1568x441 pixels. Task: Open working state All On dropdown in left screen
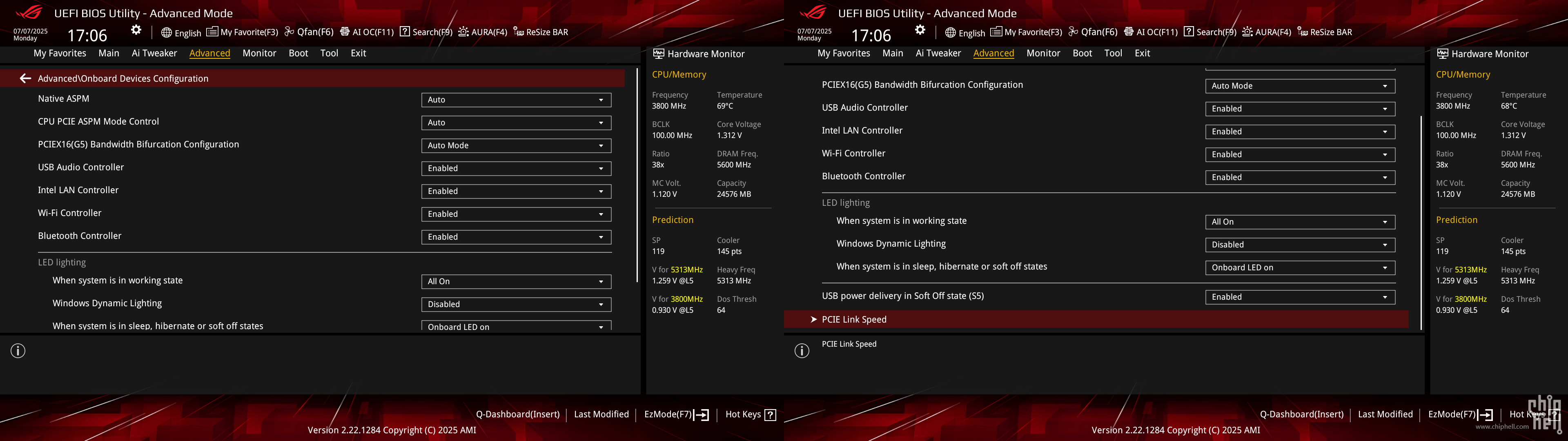pyautogui.click(x=516, y=281)
